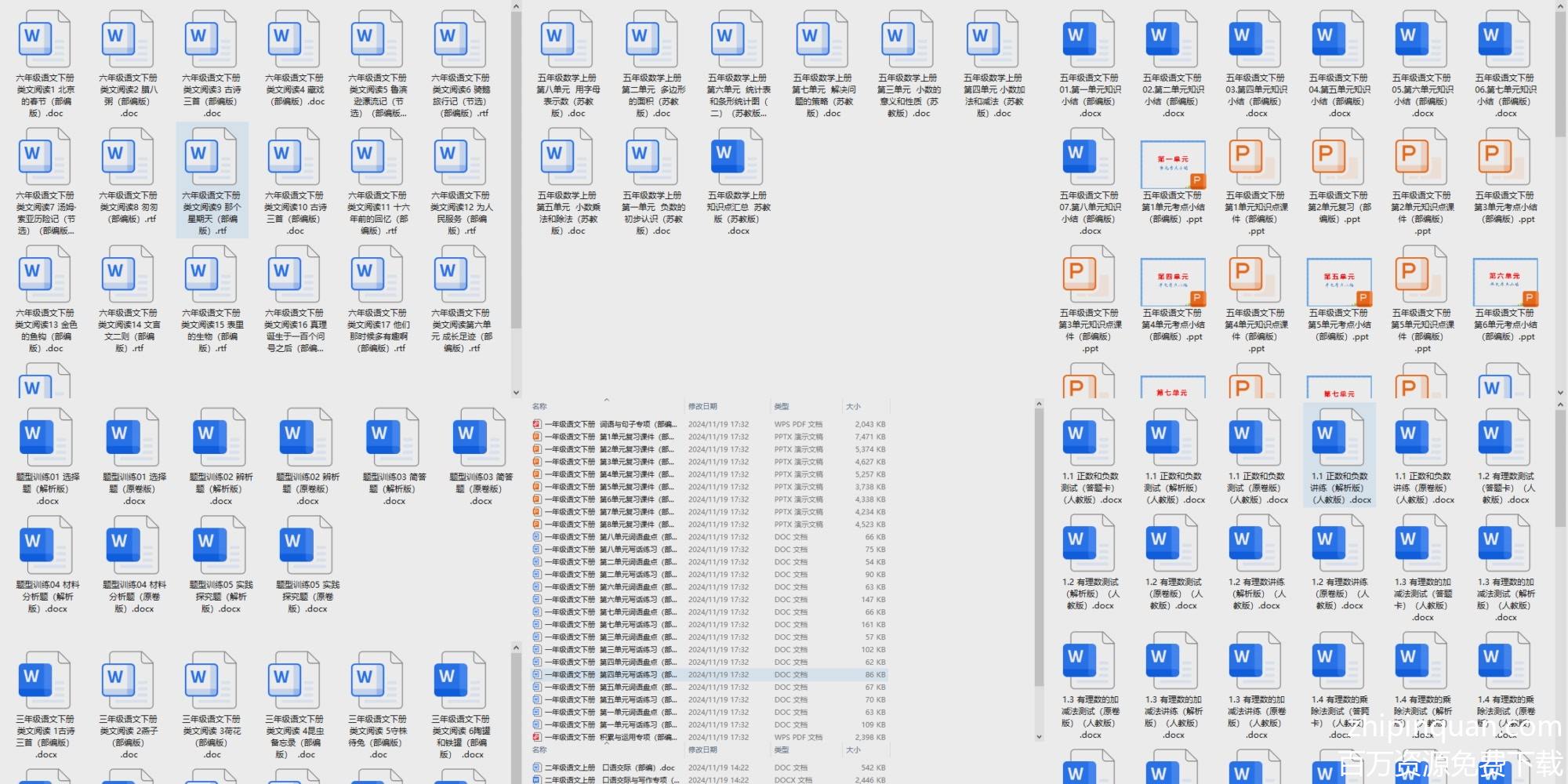Click 第1单元考点小结 ppt slide thumbnail
This screenshot has height=784, width=1568.
click(x=1173, y=165)
